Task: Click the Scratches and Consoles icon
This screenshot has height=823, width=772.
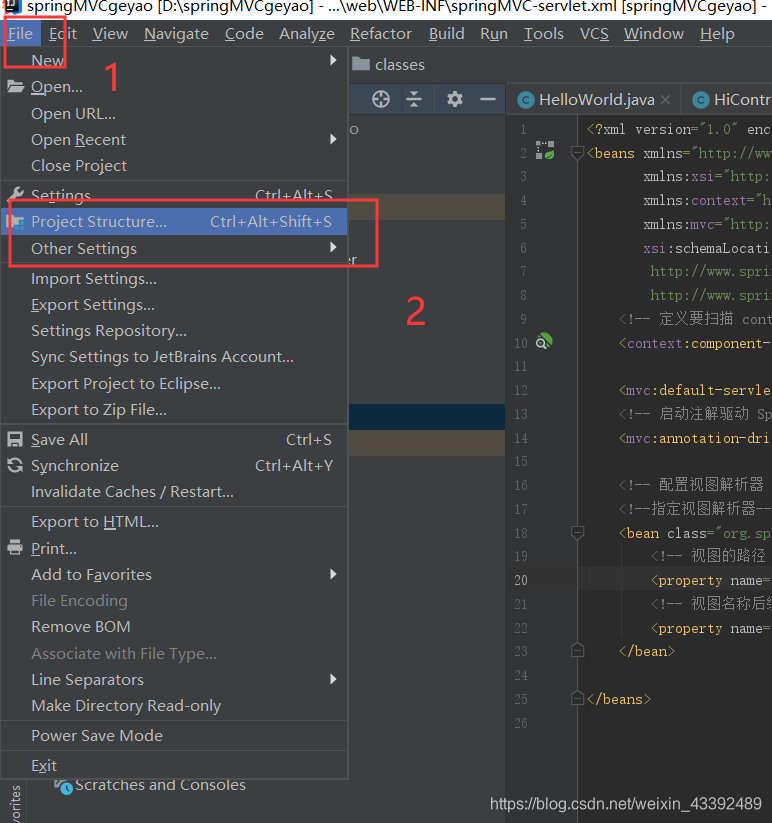Action: tap(64, 786)
